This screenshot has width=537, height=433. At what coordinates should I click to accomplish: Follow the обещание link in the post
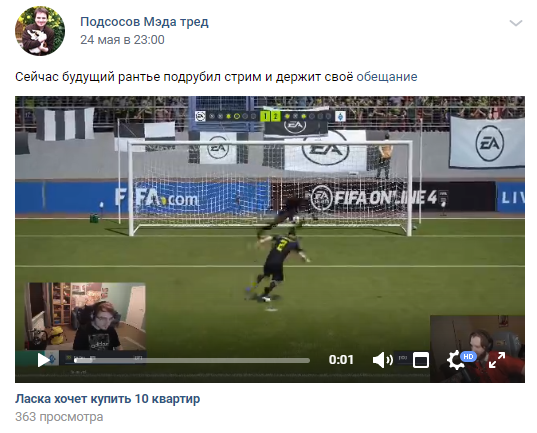pyautogui.click(x=387, y=76)
